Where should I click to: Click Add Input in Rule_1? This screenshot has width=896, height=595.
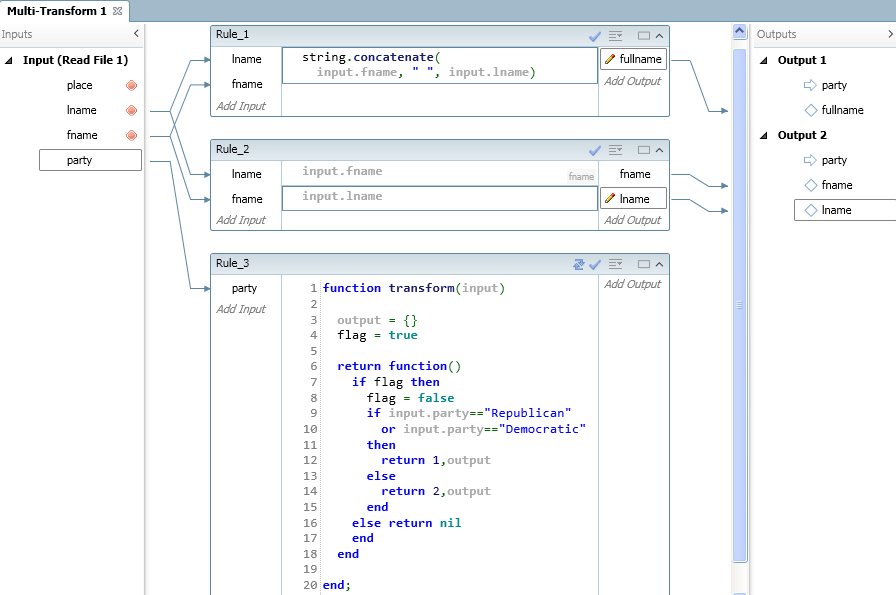click(x=241, y=106)
